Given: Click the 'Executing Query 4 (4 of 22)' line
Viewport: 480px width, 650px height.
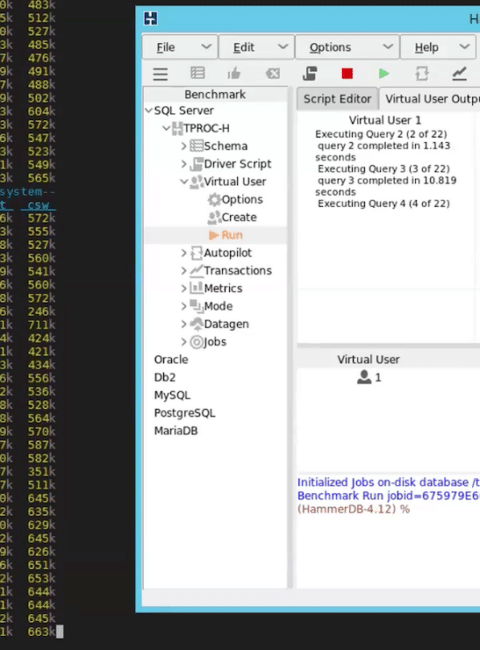Looking at the screenshot, I should [x=383, y=204].
